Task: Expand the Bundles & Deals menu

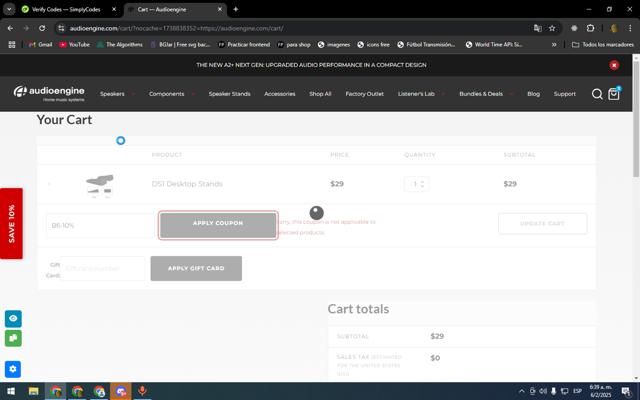Action: 486,94
